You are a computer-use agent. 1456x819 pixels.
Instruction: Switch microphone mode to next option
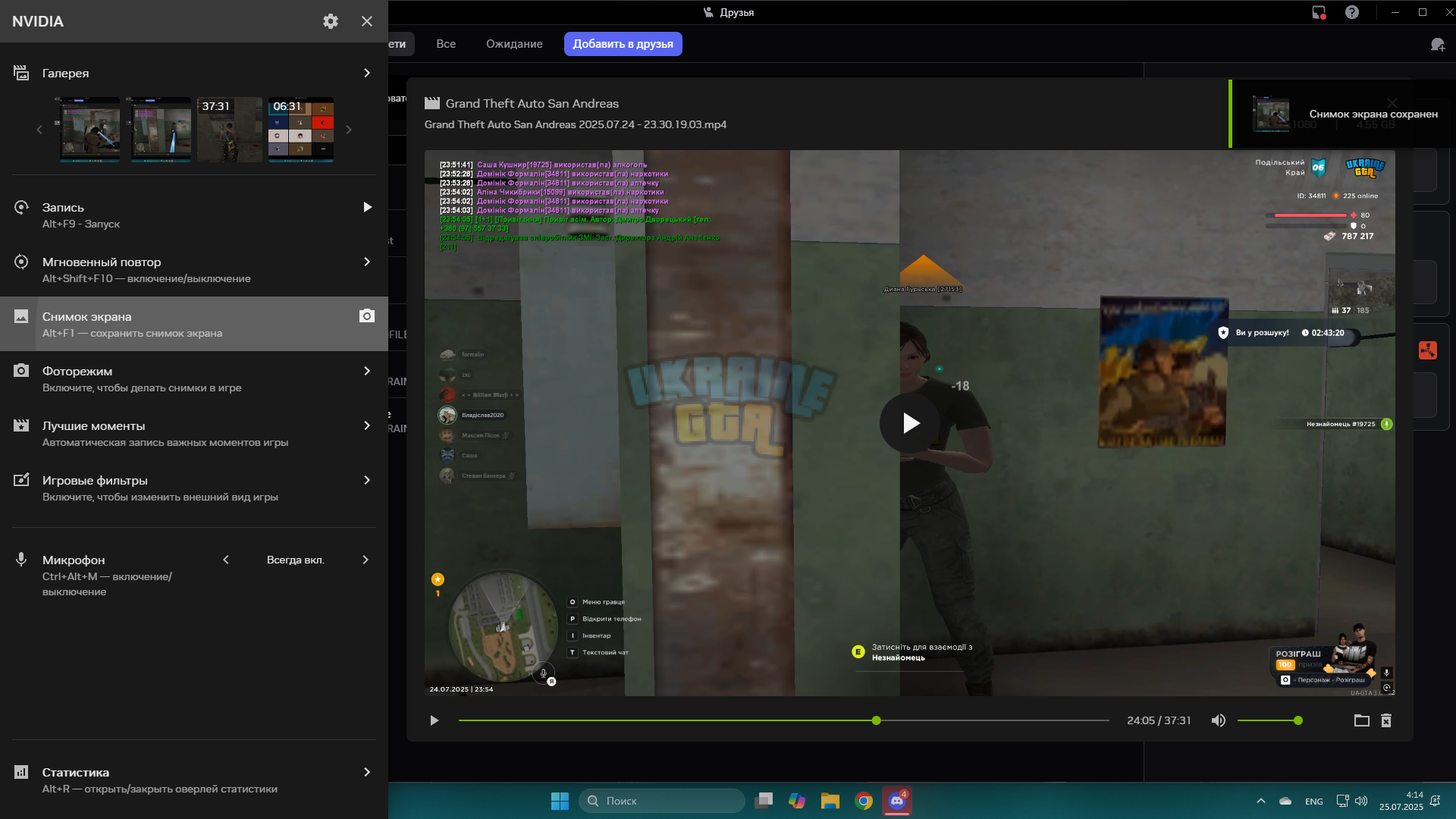pyautogui.click(x=366, y=560)
